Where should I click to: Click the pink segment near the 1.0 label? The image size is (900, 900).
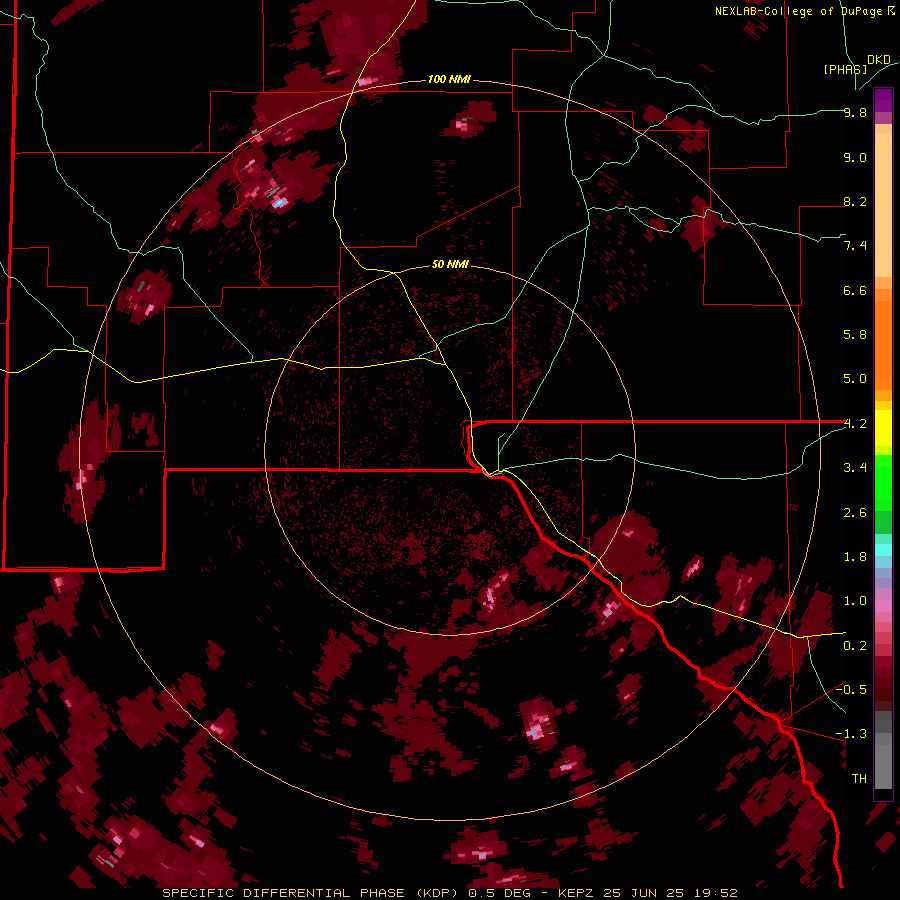click(x=883, y=606)
